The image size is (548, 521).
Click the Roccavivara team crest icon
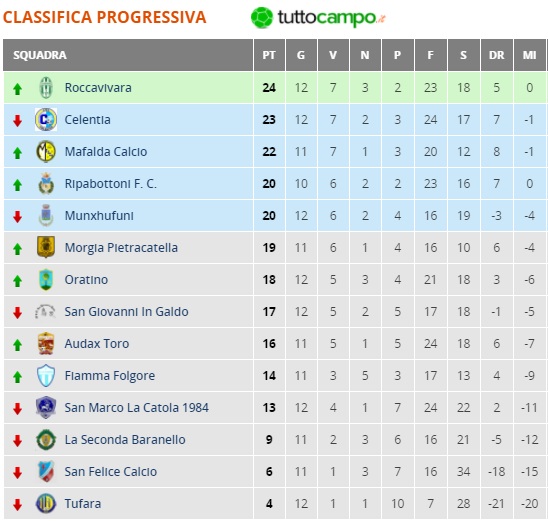pyautogui.click(x=46, y=88)
